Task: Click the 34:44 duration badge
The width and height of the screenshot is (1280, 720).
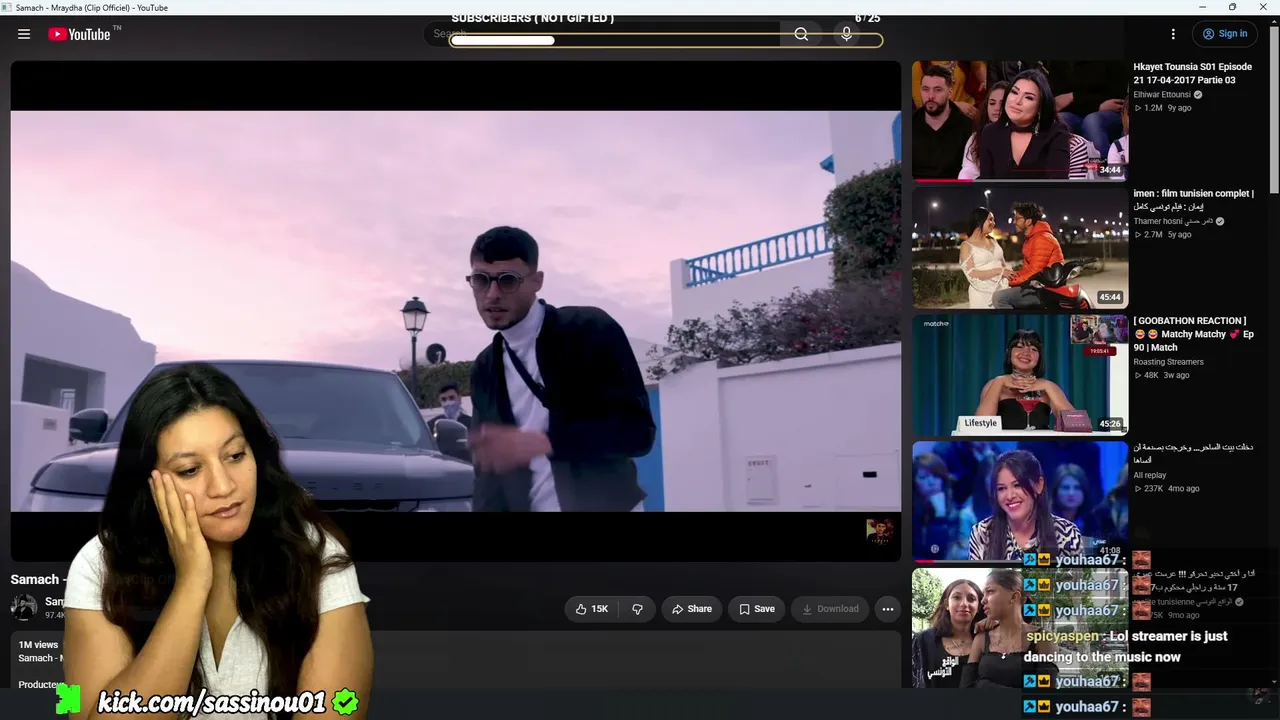Action: coord(1110,170)
